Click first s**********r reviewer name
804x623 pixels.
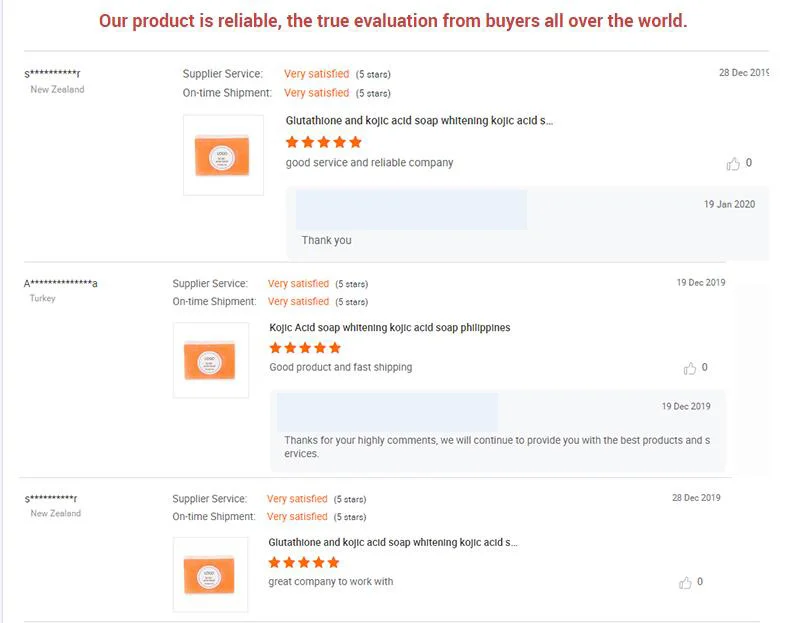(x=52, y=74)
